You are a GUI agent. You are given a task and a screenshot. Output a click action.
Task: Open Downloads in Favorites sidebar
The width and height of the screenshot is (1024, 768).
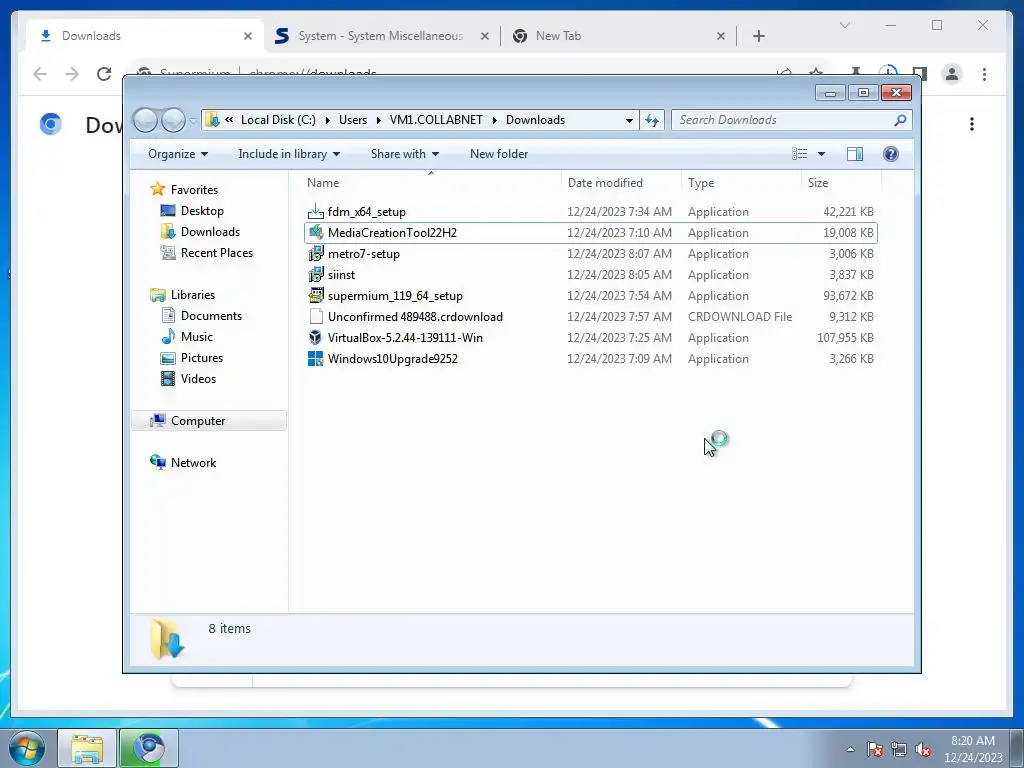pyautogui.click(x=210, y=232)
